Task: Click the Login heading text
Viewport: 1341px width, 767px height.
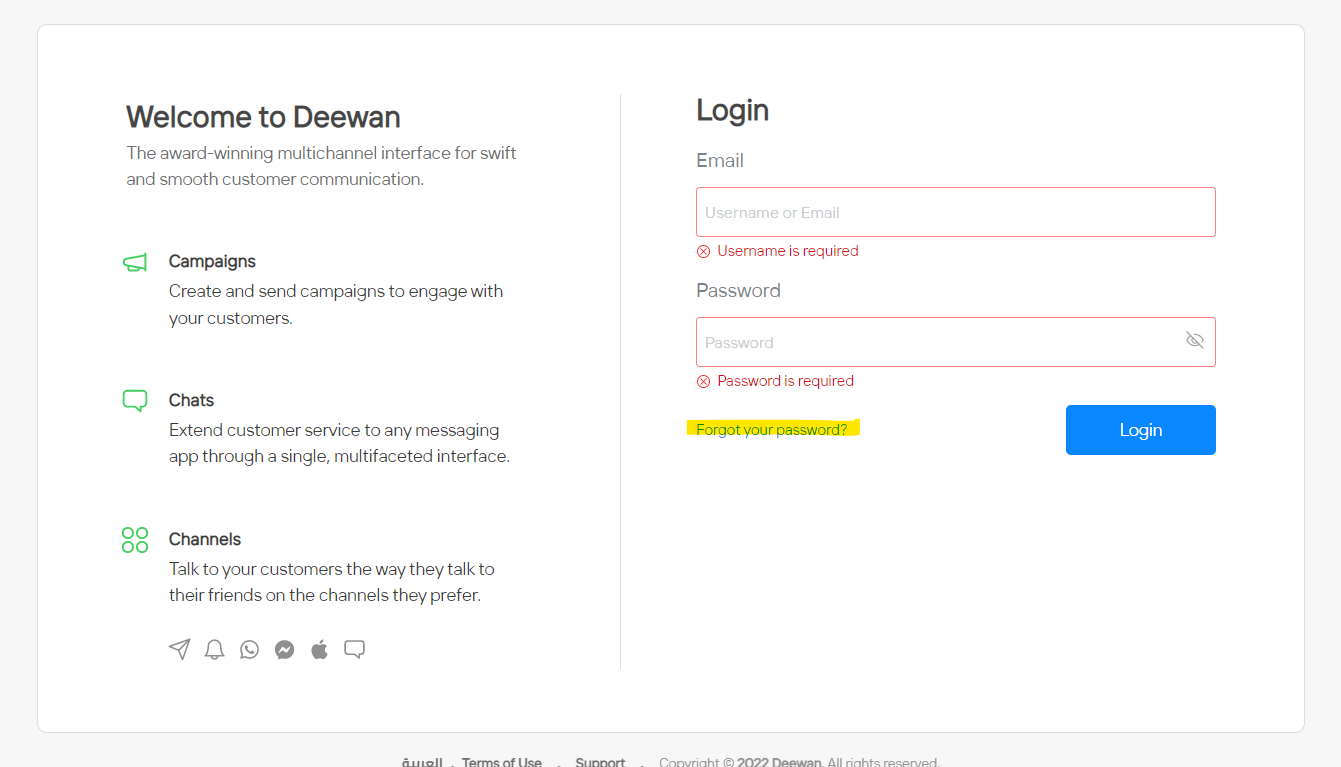Action: 733,110
